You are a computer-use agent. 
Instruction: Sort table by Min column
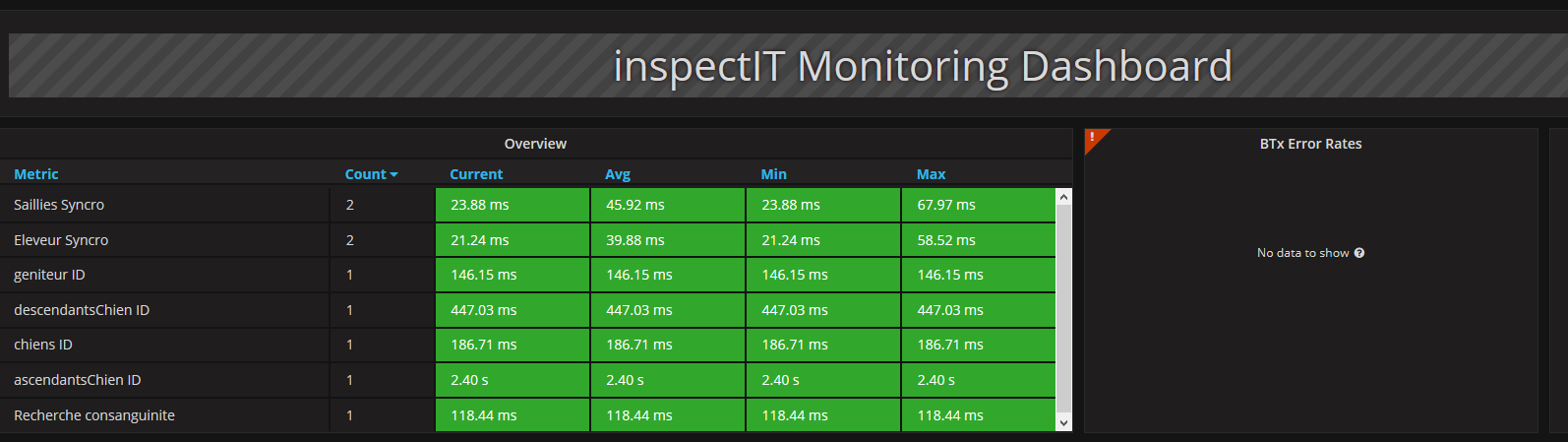tap(773, 174)
